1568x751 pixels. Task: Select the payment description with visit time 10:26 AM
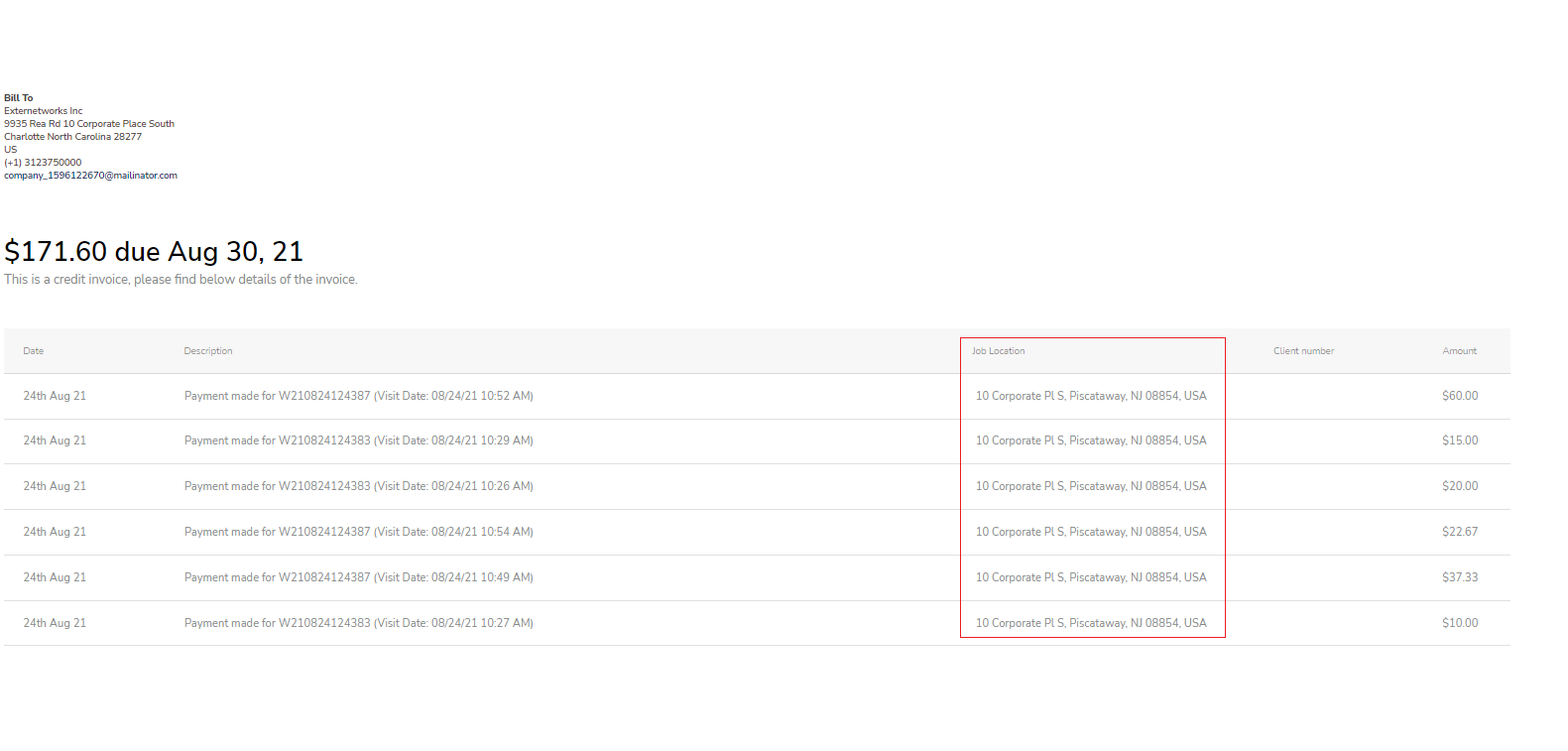pos(359,486)
